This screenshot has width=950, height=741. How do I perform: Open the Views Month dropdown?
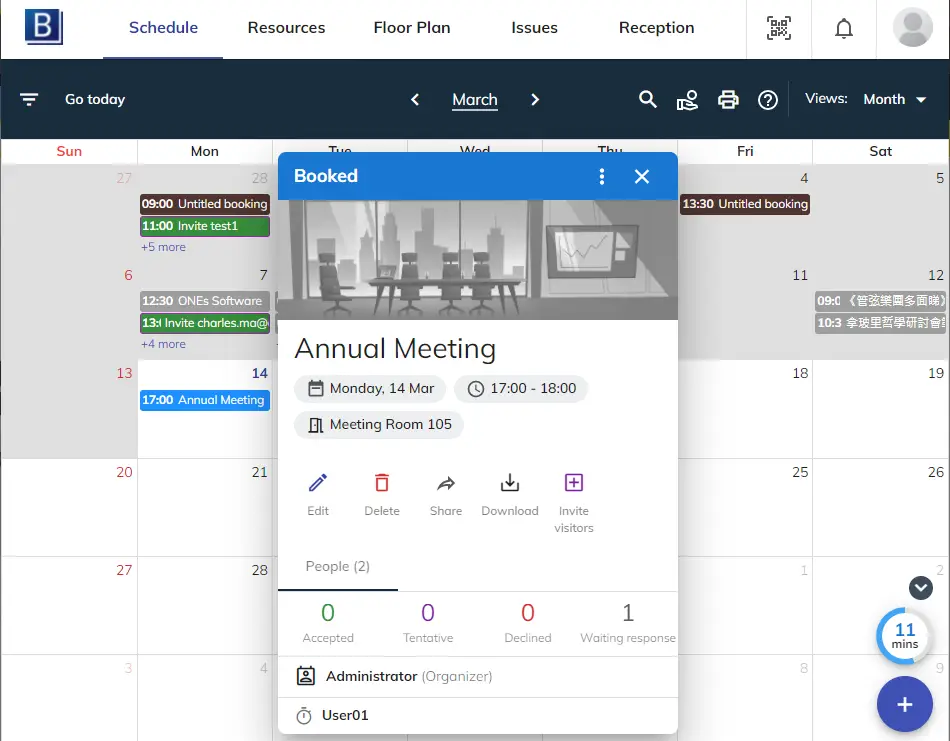click(x=893, y=99)
